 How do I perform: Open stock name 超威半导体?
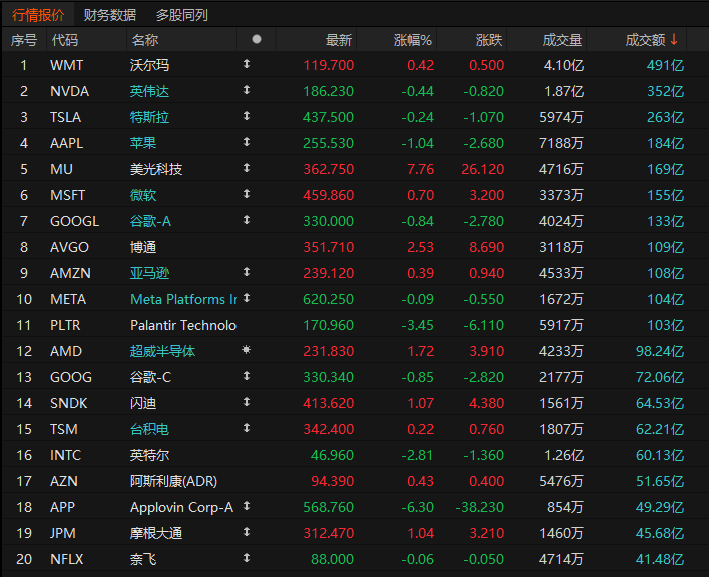[x=162, y=351]
